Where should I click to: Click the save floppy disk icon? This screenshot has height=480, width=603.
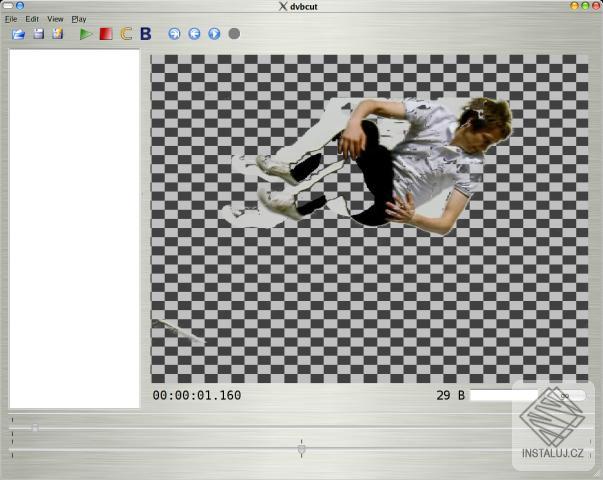coord(38,34)
